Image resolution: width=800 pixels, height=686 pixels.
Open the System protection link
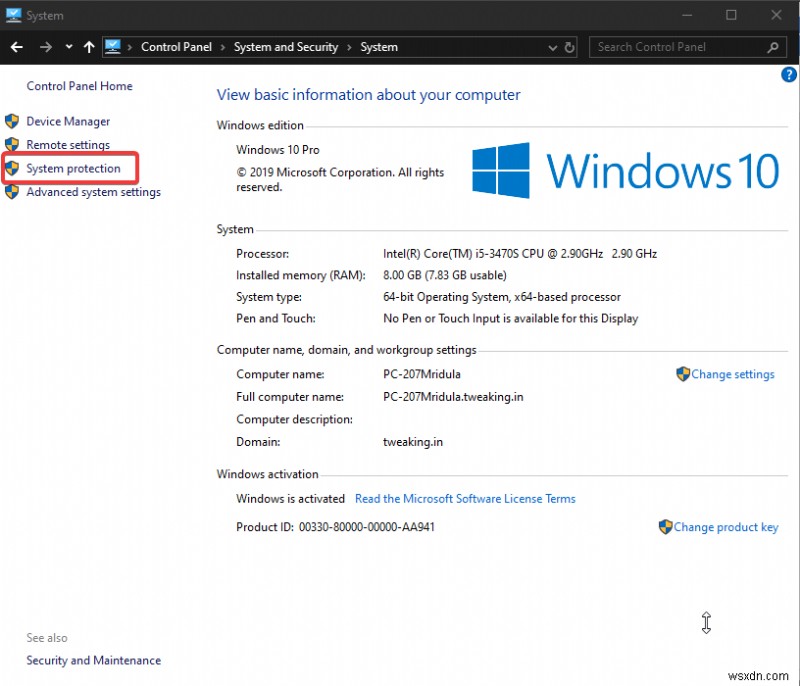[x=70, y=168]
